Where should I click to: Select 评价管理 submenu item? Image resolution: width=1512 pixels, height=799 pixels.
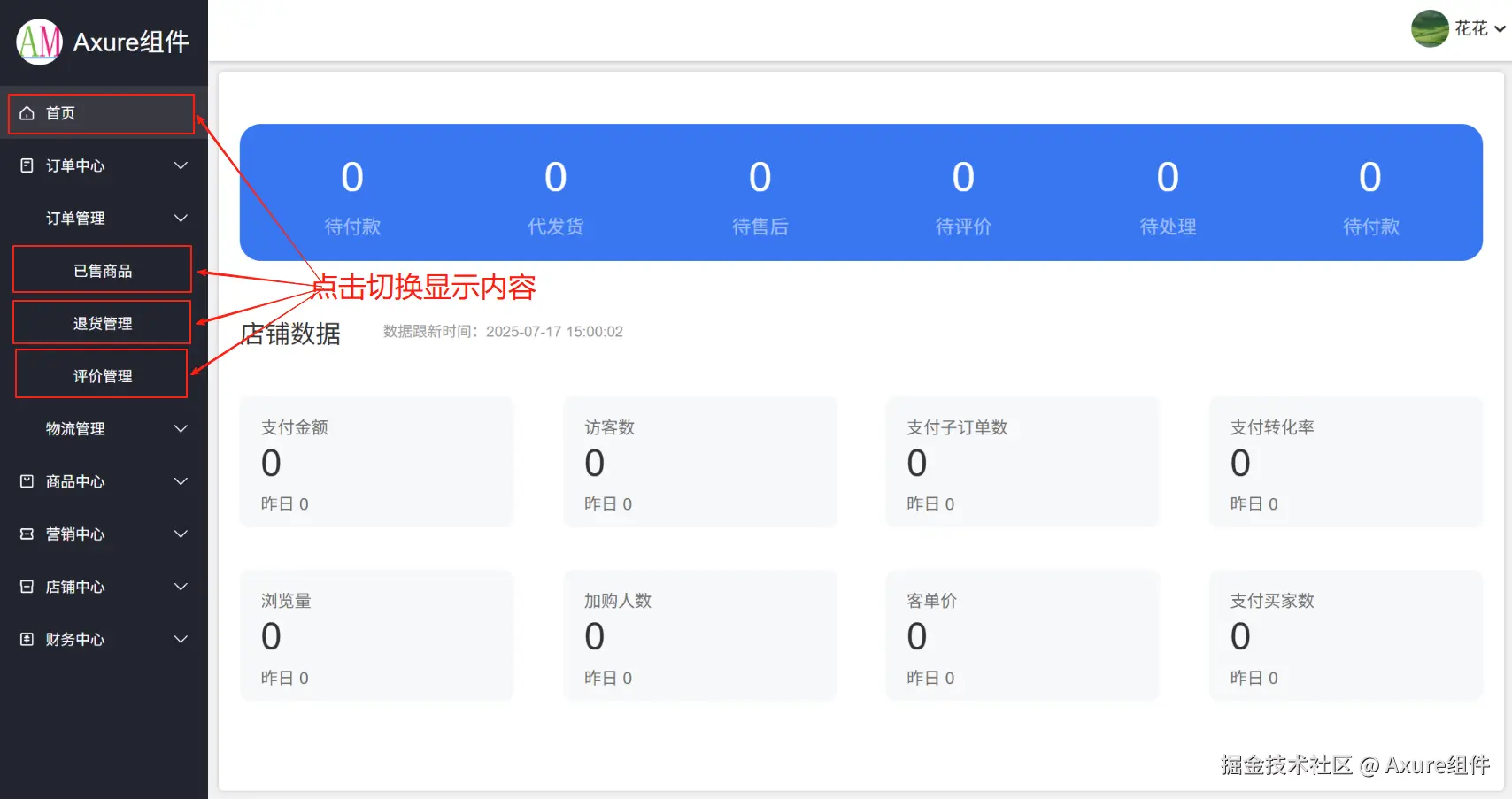tap(104, 376)
